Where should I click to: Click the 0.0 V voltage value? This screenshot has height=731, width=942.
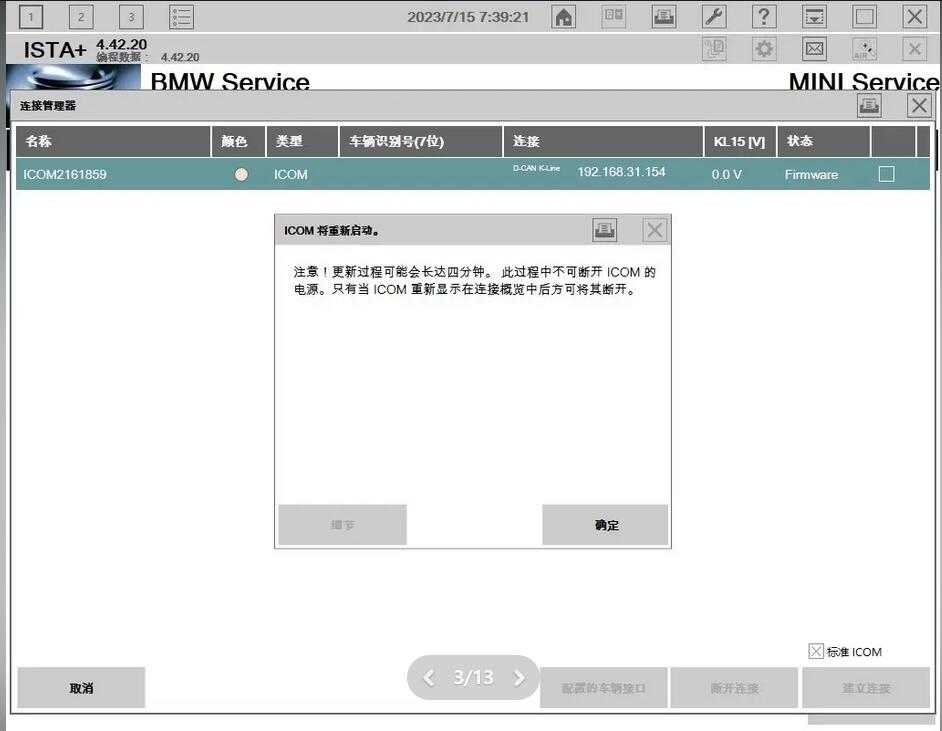click(x=726, y=174)
